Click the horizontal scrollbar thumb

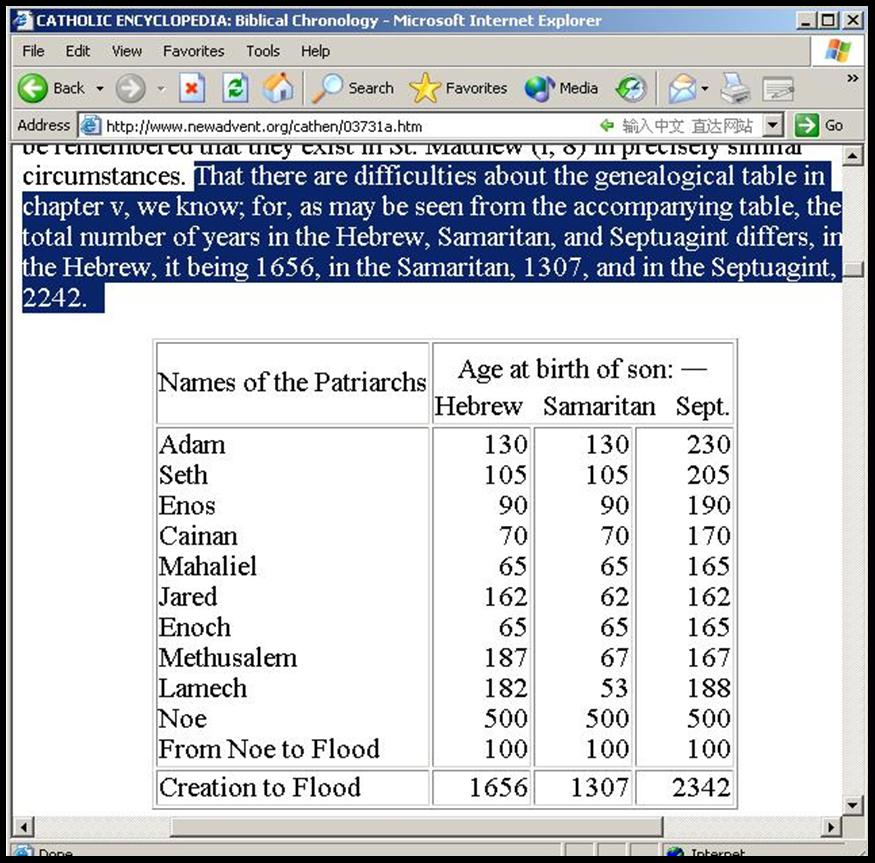(416, 826)
